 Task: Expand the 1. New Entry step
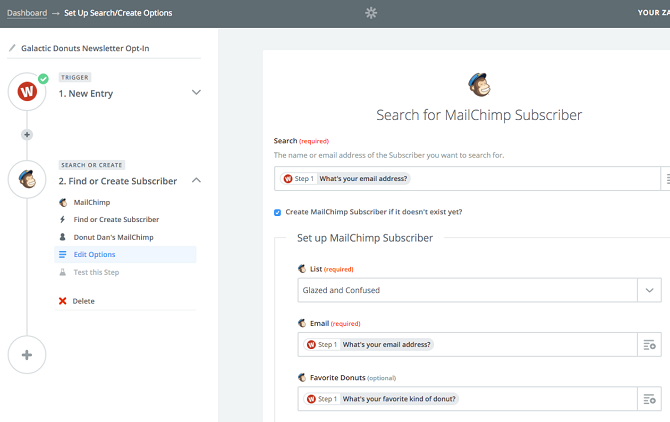196,92
